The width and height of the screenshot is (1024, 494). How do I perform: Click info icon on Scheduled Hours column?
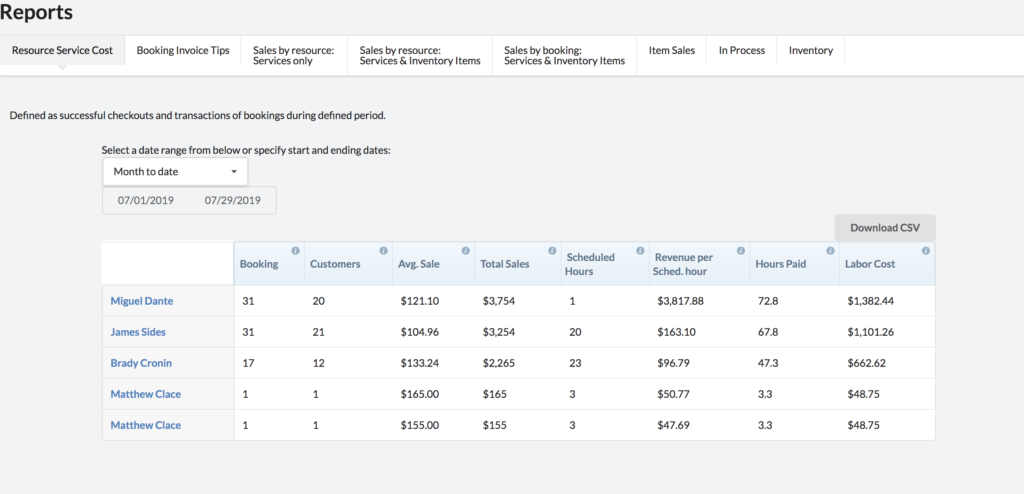[x=640, y=250]
